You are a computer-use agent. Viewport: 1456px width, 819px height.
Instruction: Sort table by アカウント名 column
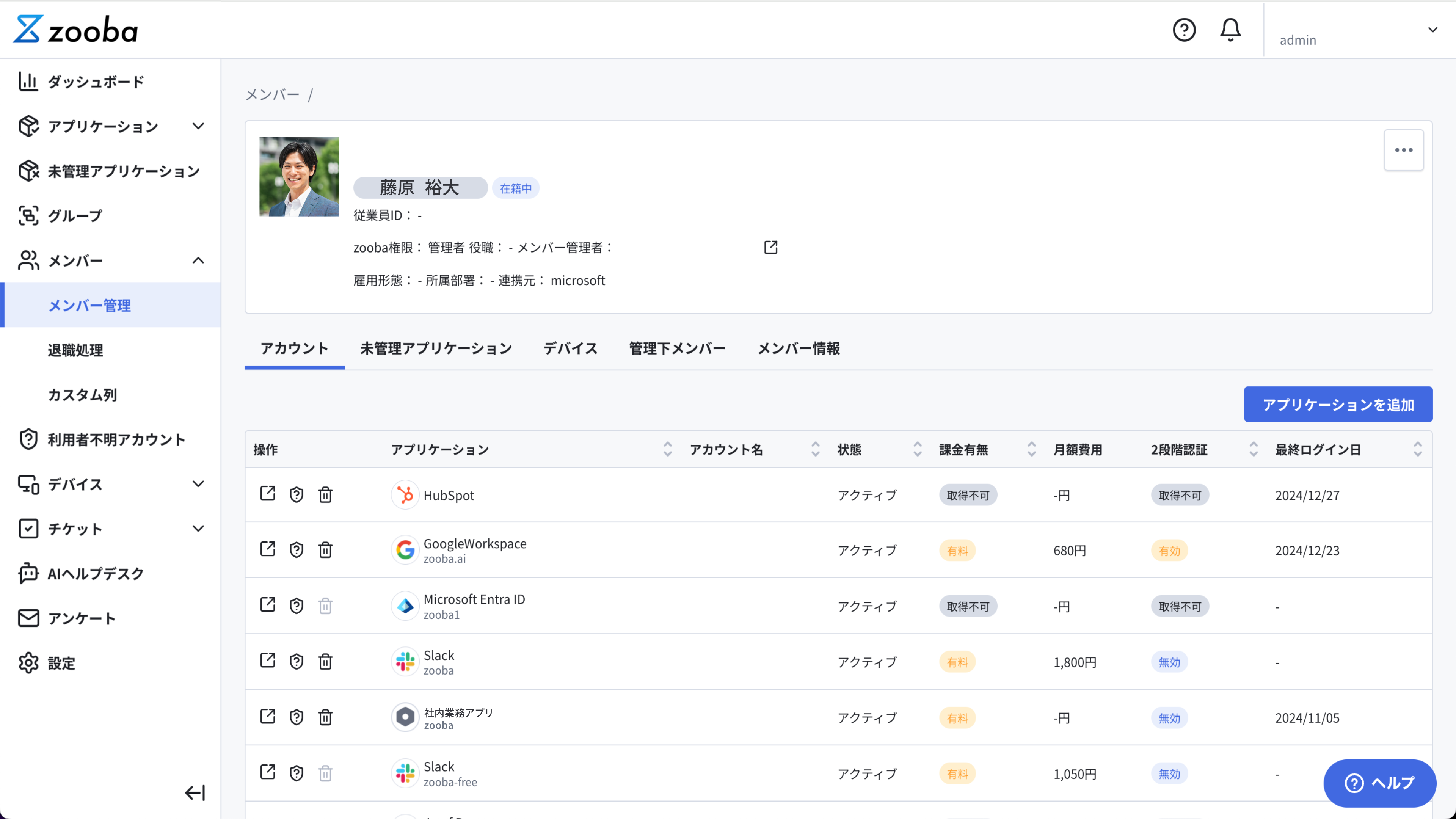coord(815,449)
